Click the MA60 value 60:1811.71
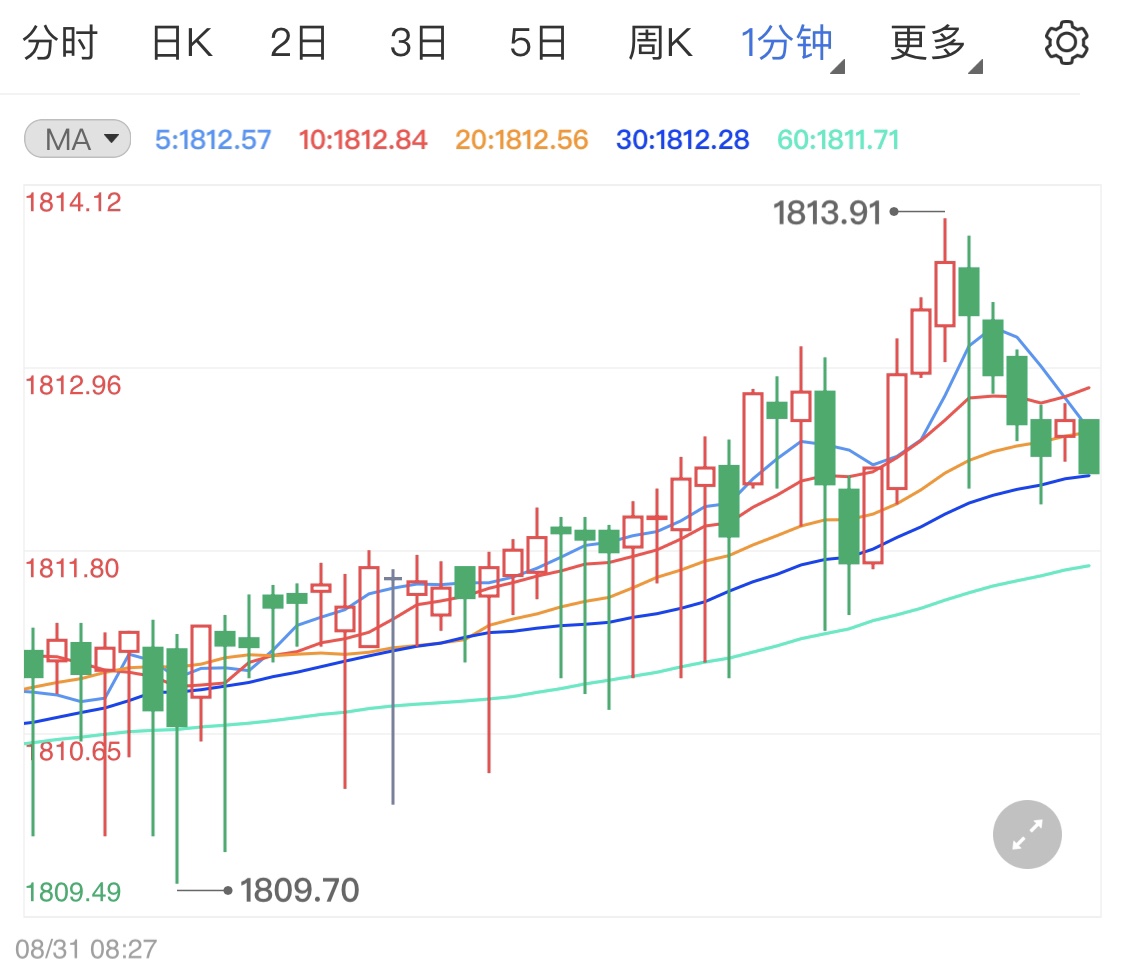1125x975 pixels. point(839,140)
